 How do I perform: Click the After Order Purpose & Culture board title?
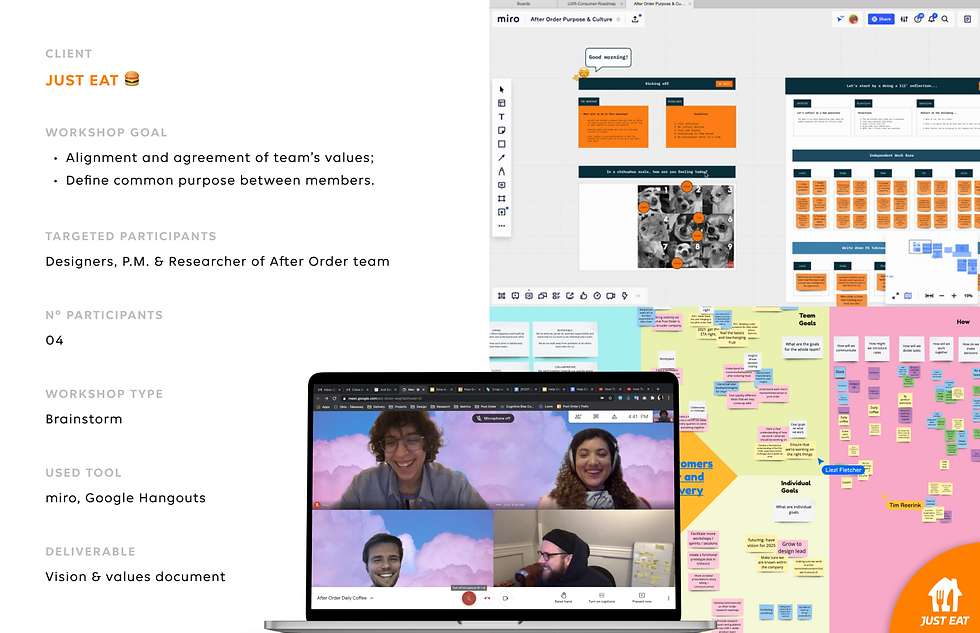(571, 19)
